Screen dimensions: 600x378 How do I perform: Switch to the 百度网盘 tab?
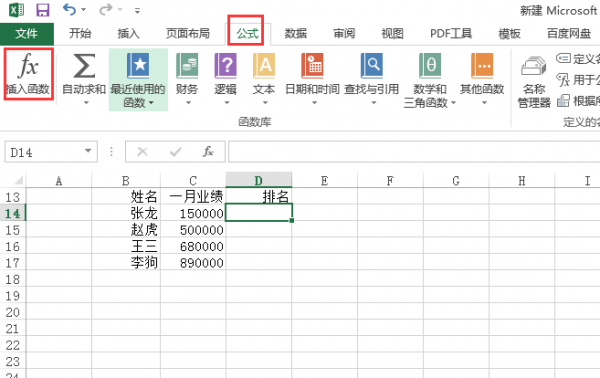[569, 34]
